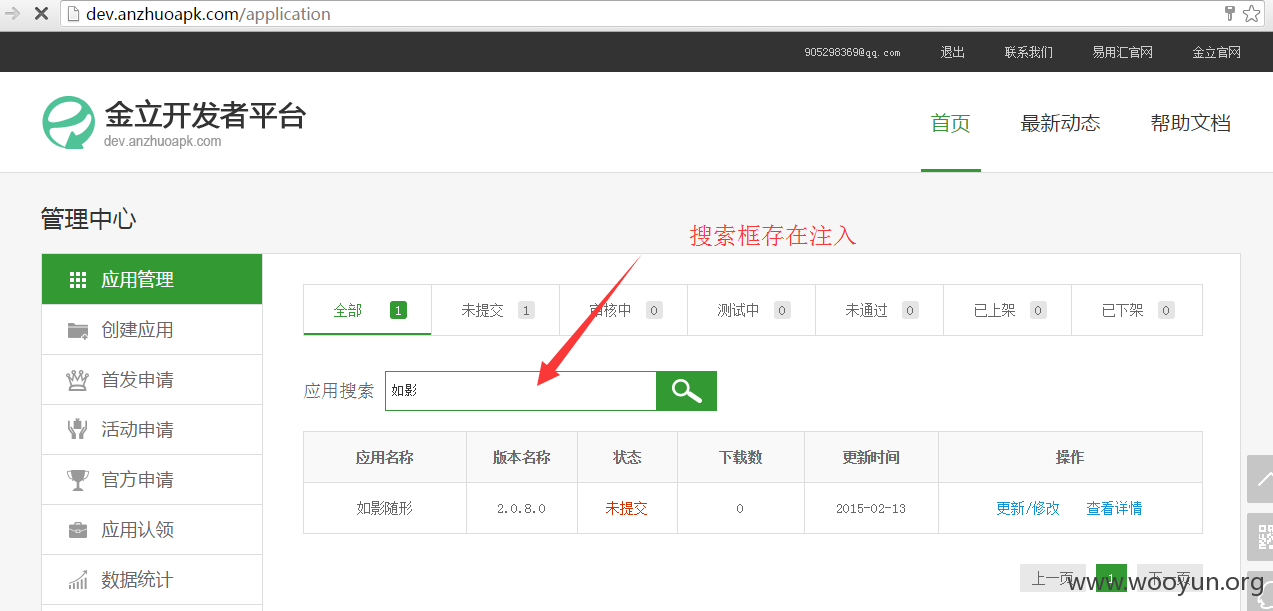This screenshot has height=611, width=1273.
Task: Open 应用管理 in the sidebar
Action: pos(152,280)
